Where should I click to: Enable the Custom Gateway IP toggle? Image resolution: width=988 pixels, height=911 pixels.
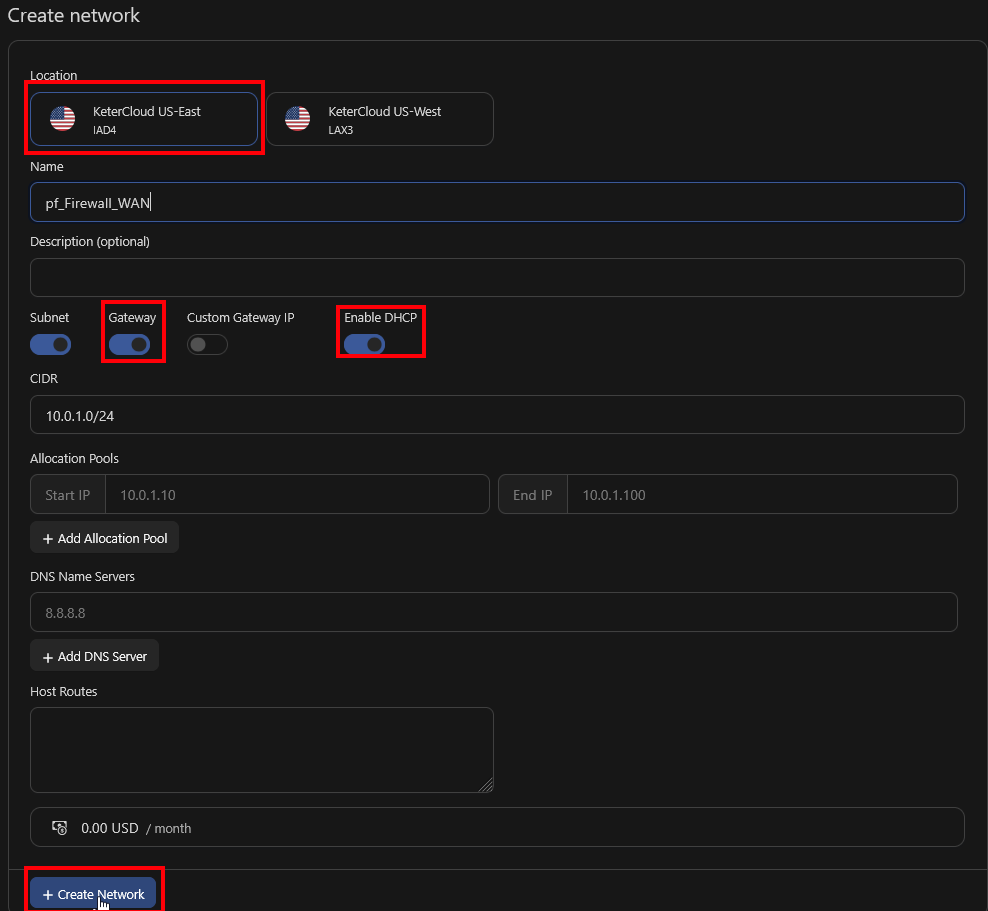(207, 344)
